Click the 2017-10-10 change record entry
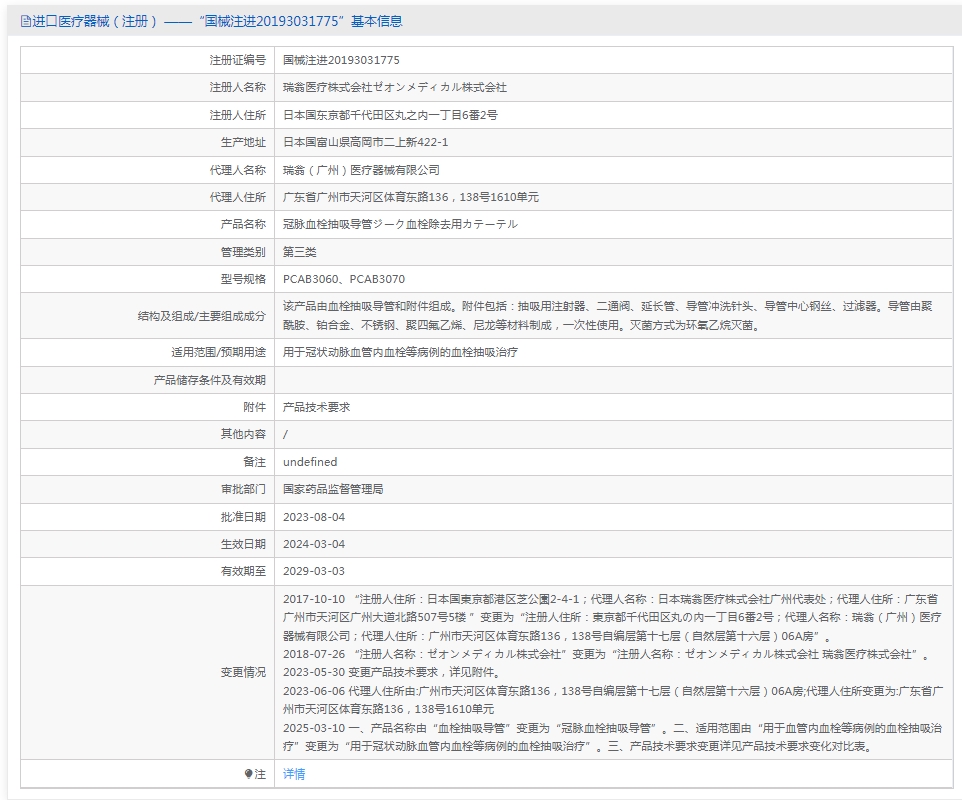 click(x=612, y=617)
